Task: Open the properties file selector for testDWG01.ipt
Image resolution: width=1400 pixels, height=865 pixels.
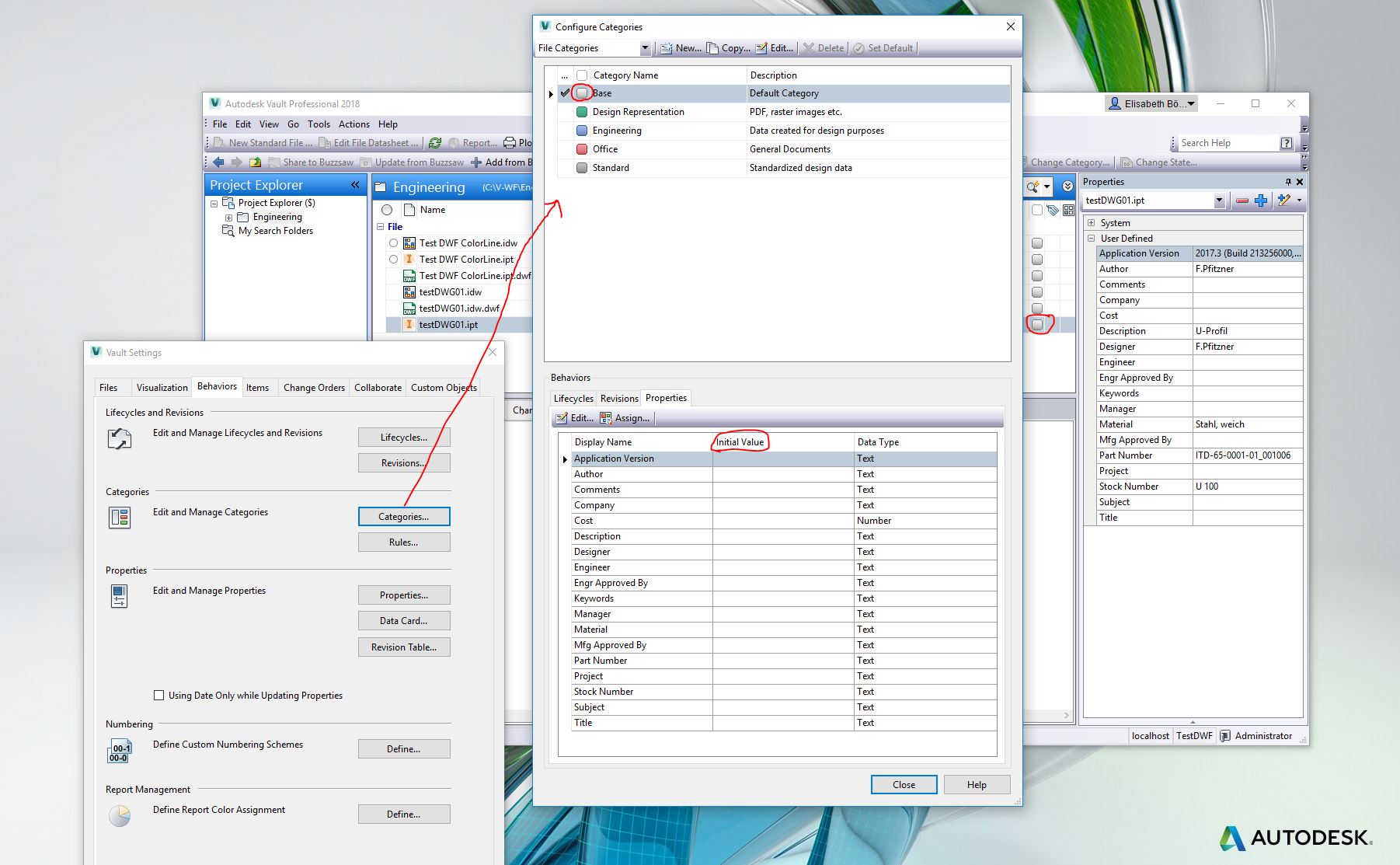Action: [1220, 200]
